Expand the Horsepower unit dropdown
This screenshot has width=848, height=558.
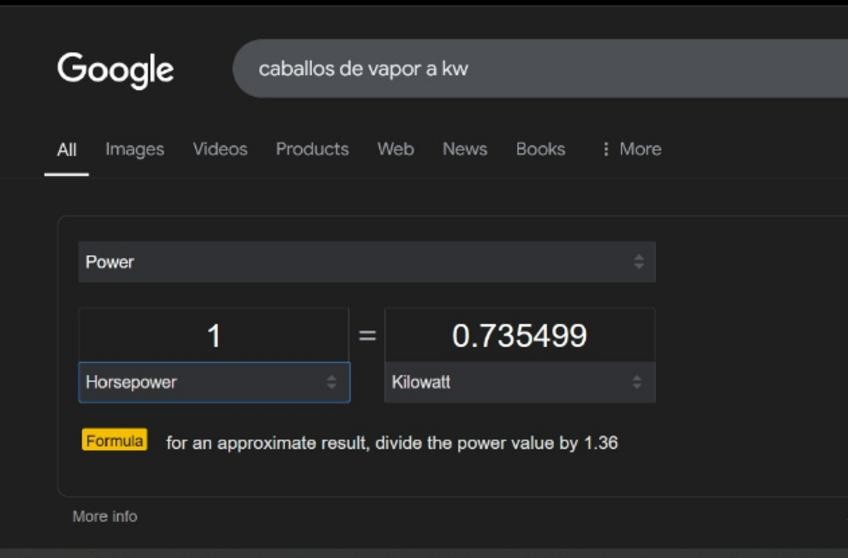click(x=214, y=382)
